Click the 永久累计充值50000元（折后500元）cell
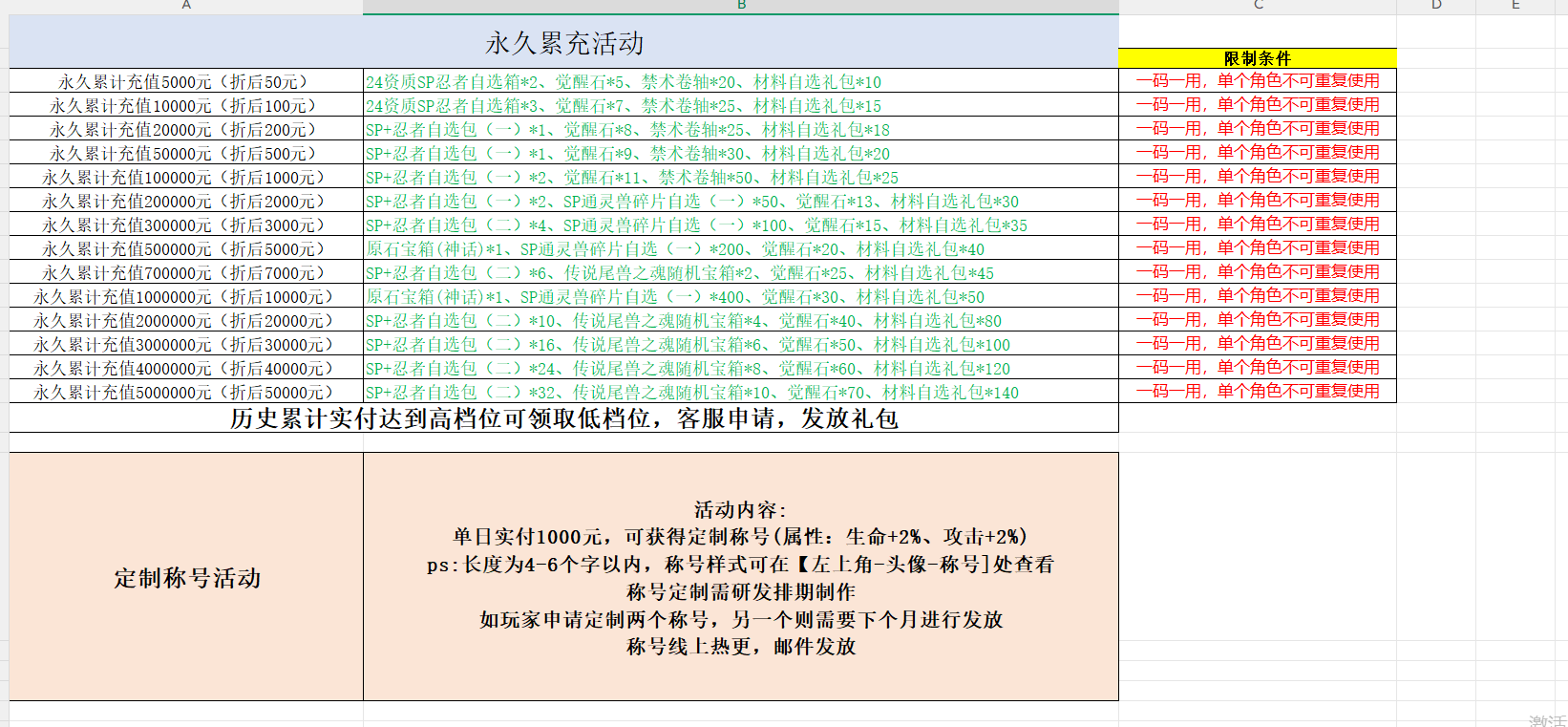This screenshot has width=1568, height=727. [186, 154]
